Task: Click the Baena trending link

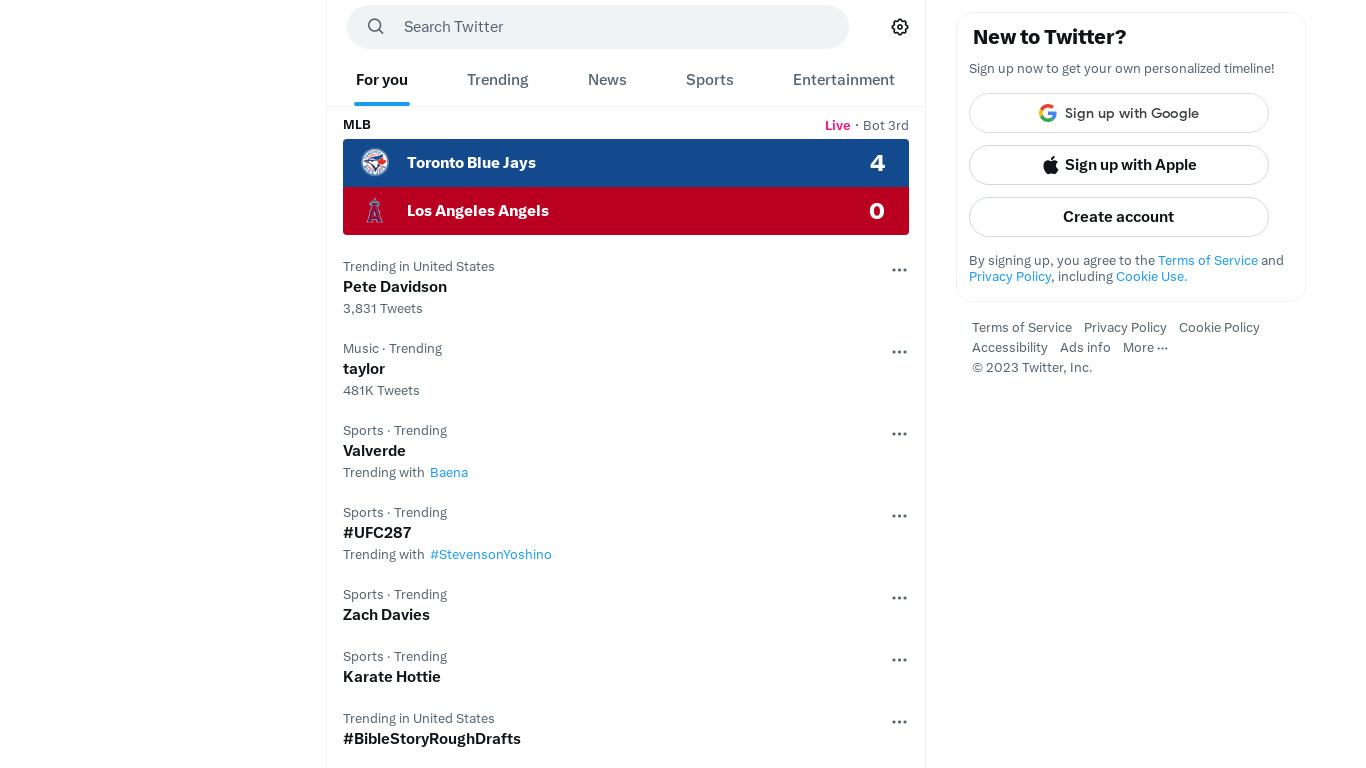Action: click(x=449, y=472)
